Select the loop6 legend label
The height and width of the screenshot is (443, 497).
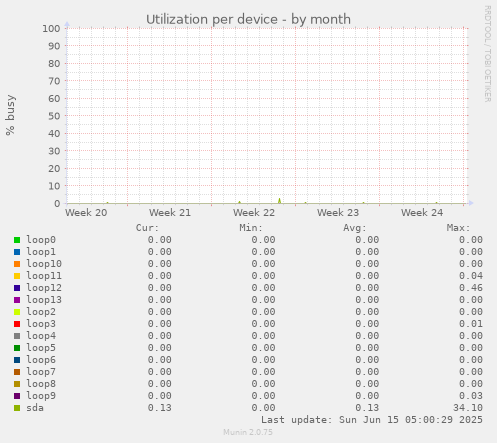click(x=41, y=360)
